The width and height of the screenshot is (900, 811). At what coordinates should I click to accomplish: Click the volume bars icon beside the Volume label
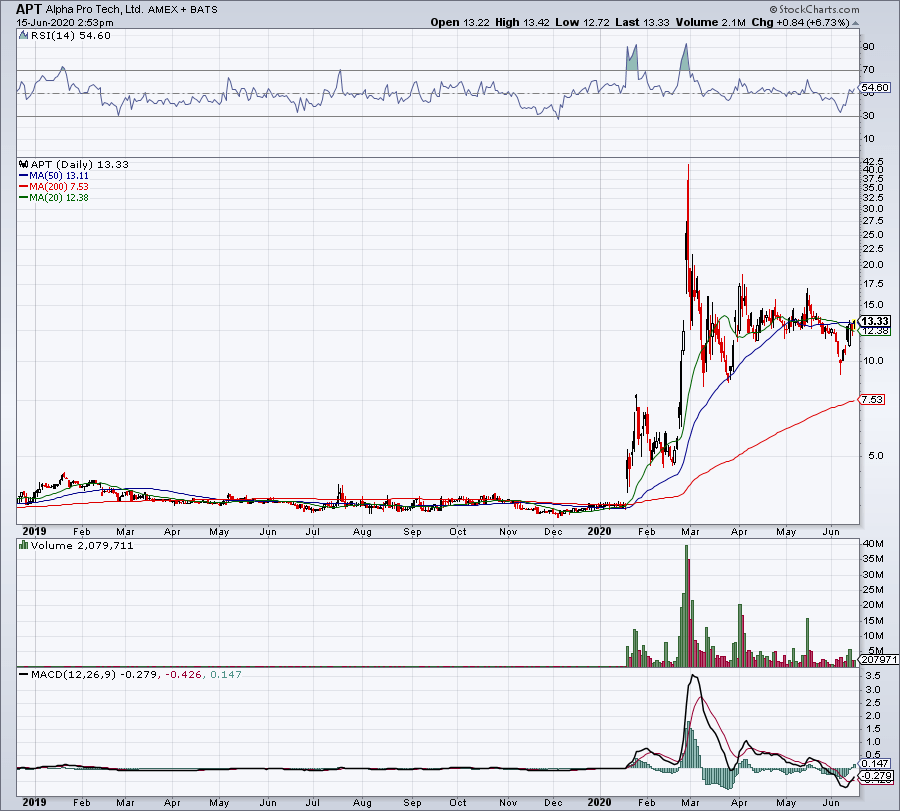point(22,545)
